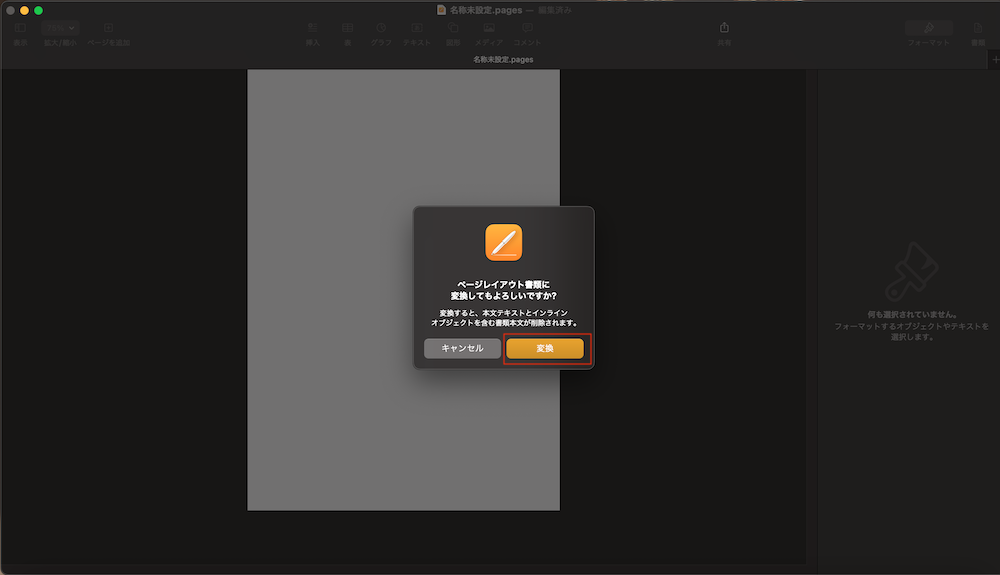Select the 名称未設定.pages document tab

pos(503,59)
